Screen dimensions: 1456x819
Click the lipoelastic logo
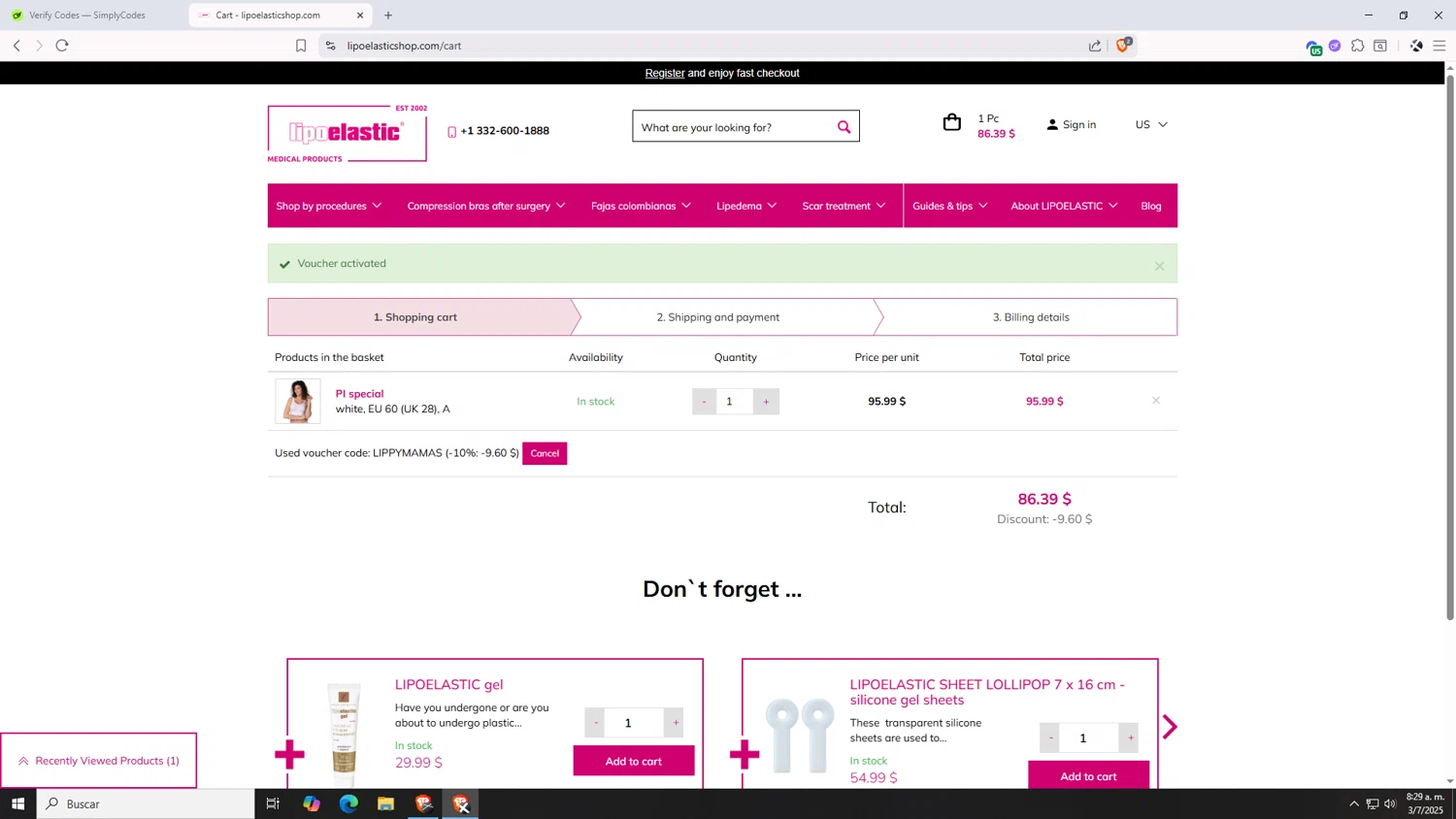click(x=347, y=133)
